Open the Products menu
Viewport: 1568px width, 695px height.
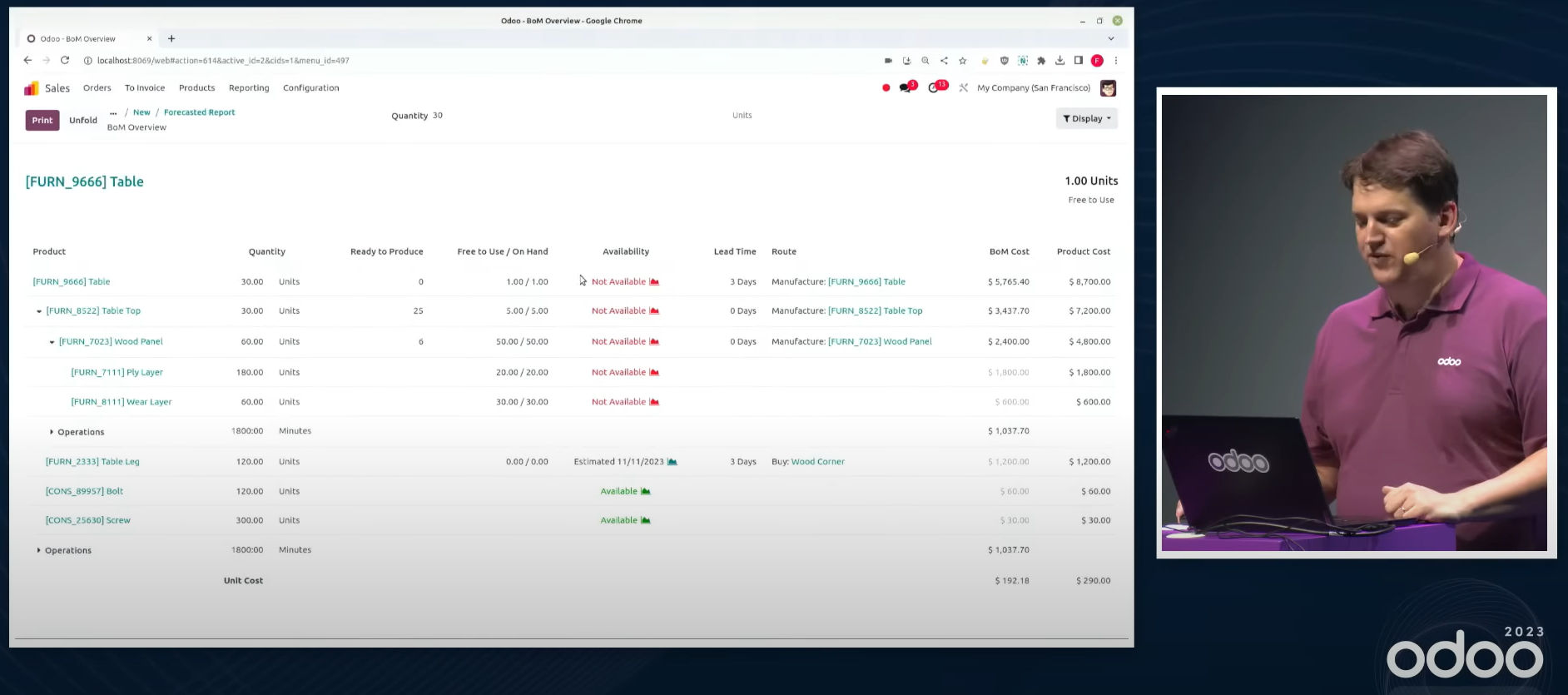197,88
